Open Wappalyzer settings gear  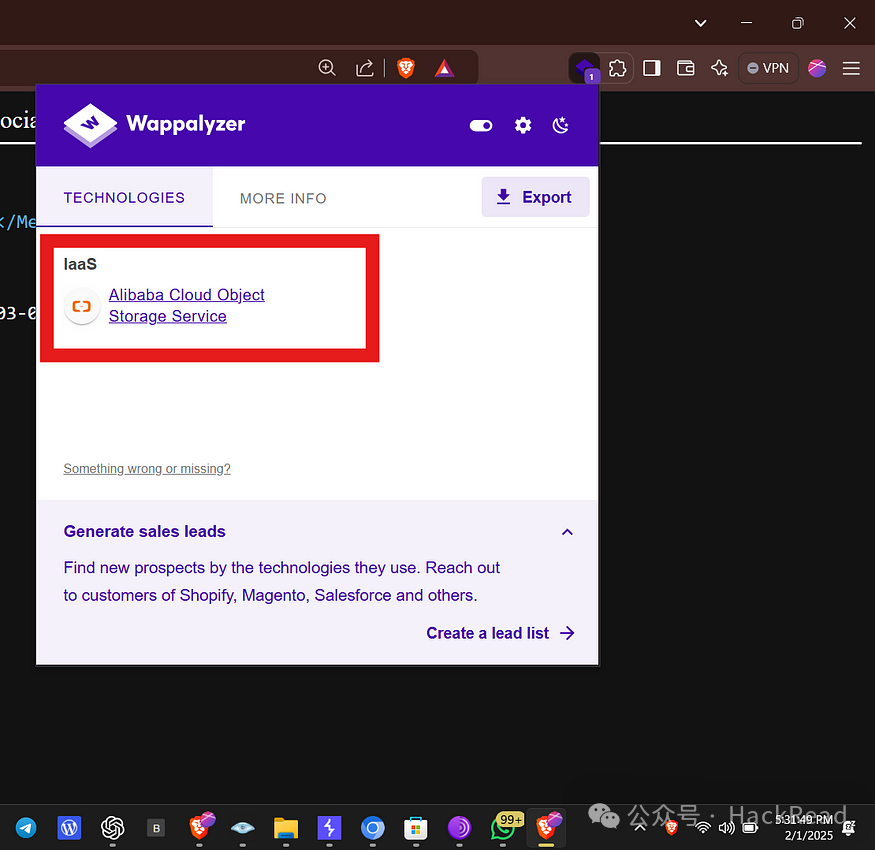[523, 125]
